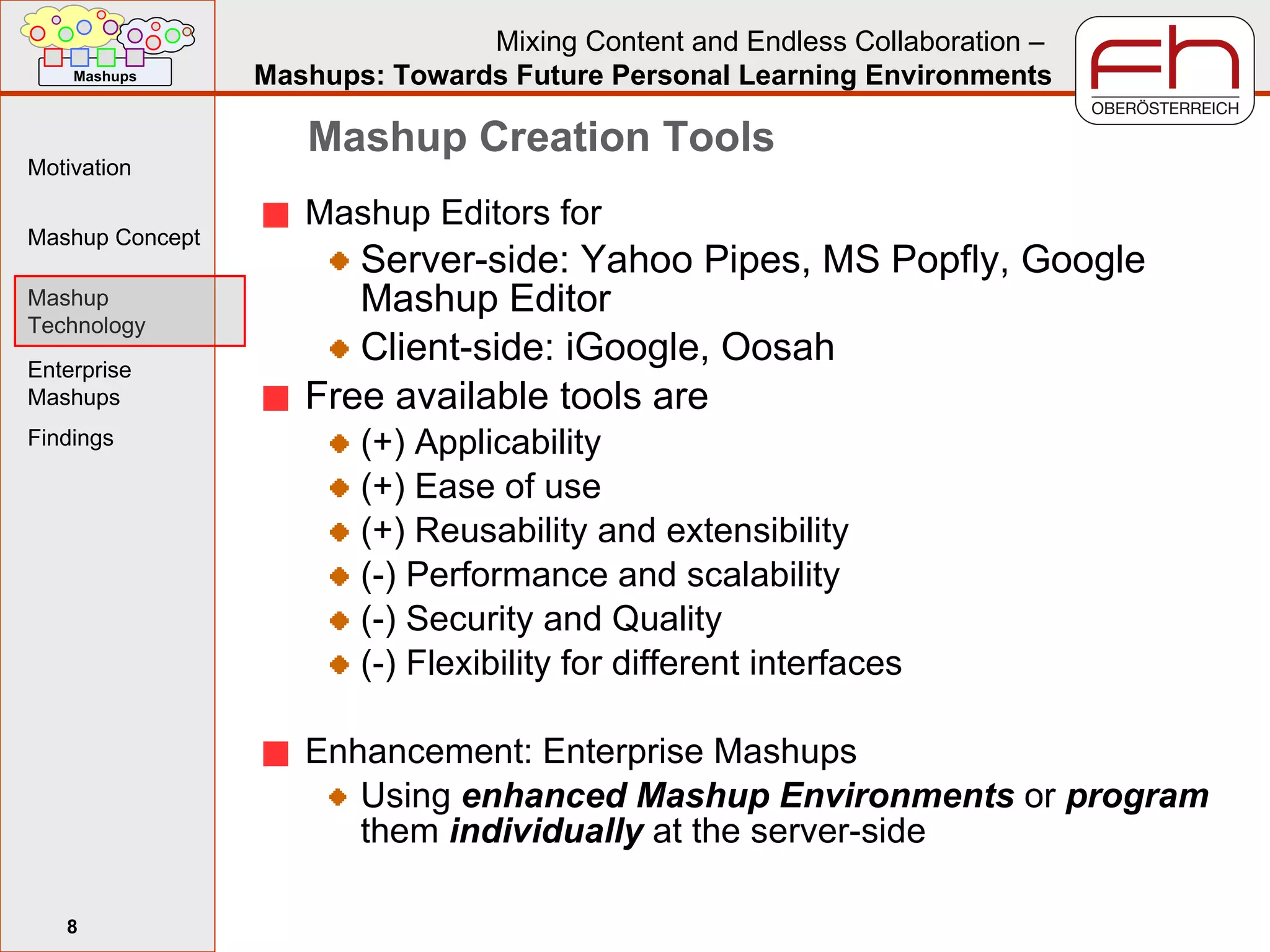Click the 'individually' bold italic word

(x=546, y=831)
